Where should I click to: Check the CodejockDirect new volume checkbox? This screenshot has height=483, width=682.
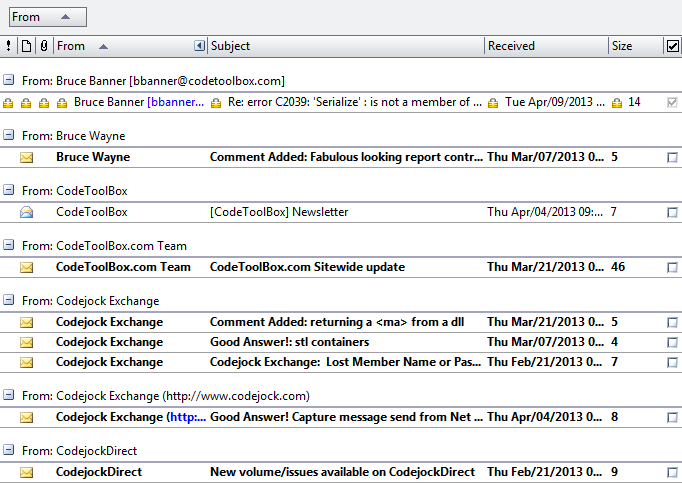(x=672, y=473)
